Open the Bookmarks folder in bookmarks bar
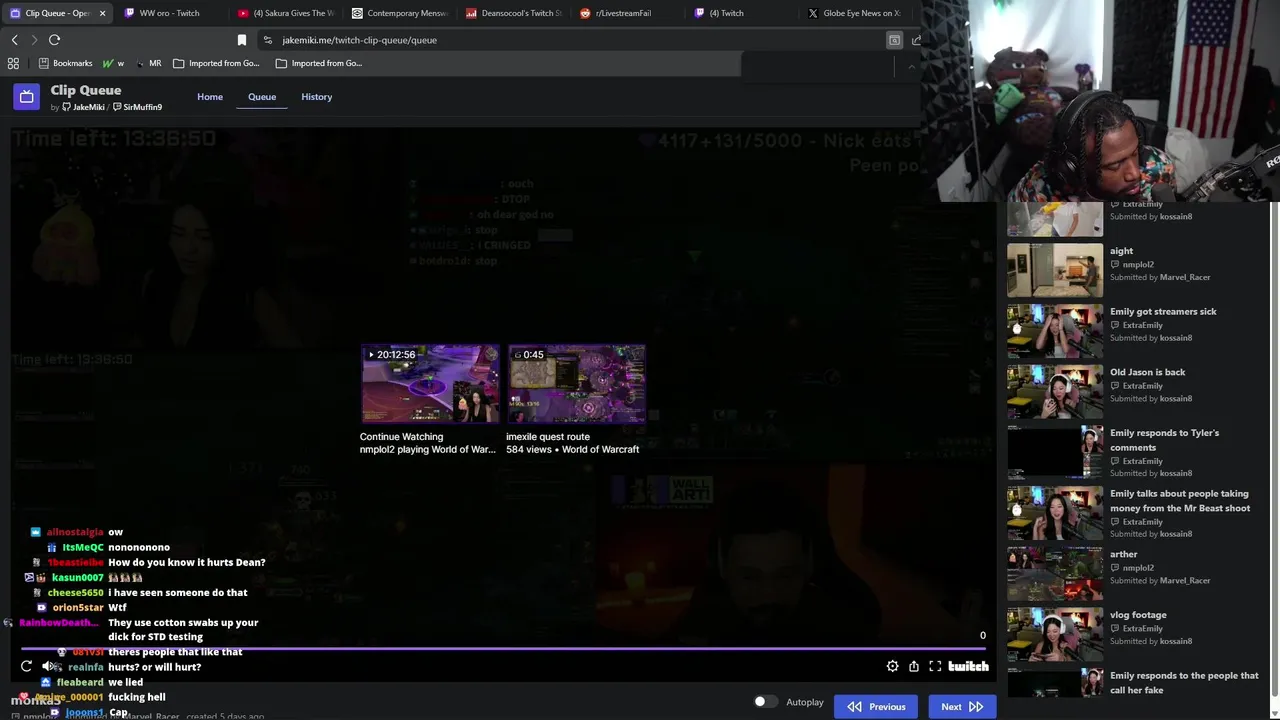 65,63
